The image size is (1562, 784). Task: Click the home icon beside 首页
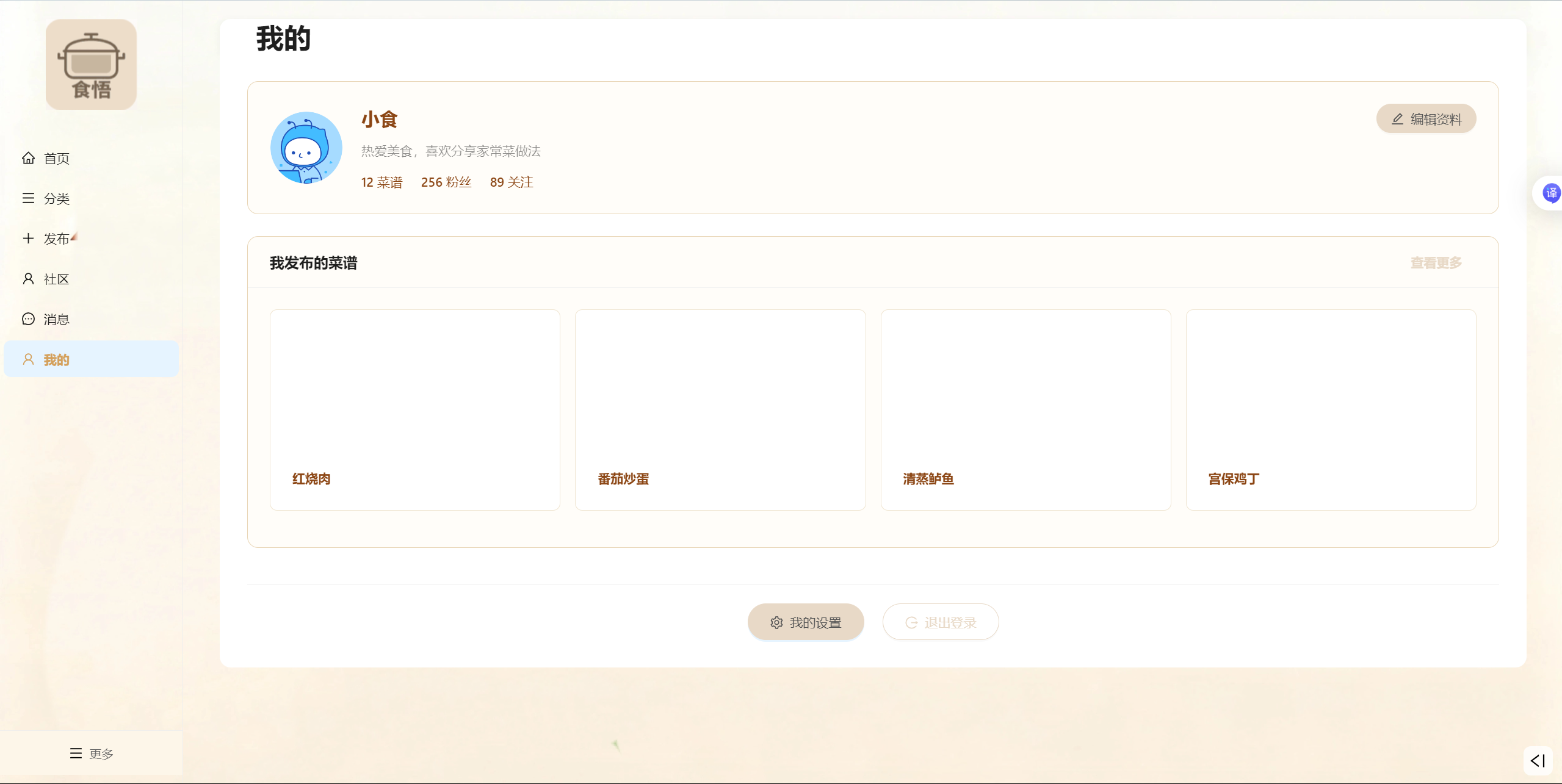coord(28,158)
